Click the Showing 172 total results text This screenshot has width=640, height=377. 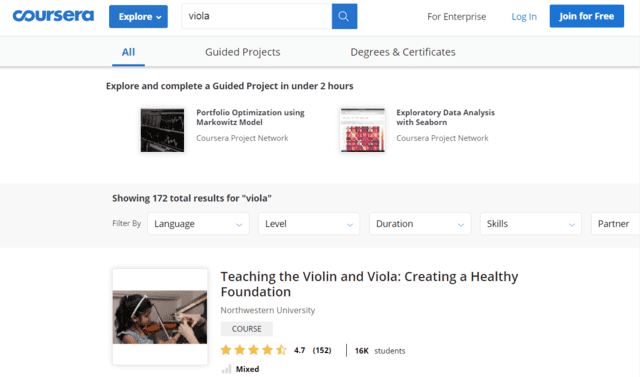click(x=192, y=198)
